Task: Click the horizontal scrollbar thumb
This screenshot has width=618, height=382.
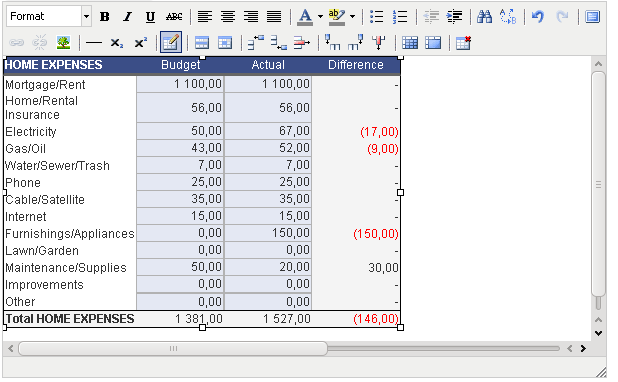Action: click(x=173, y=348)
